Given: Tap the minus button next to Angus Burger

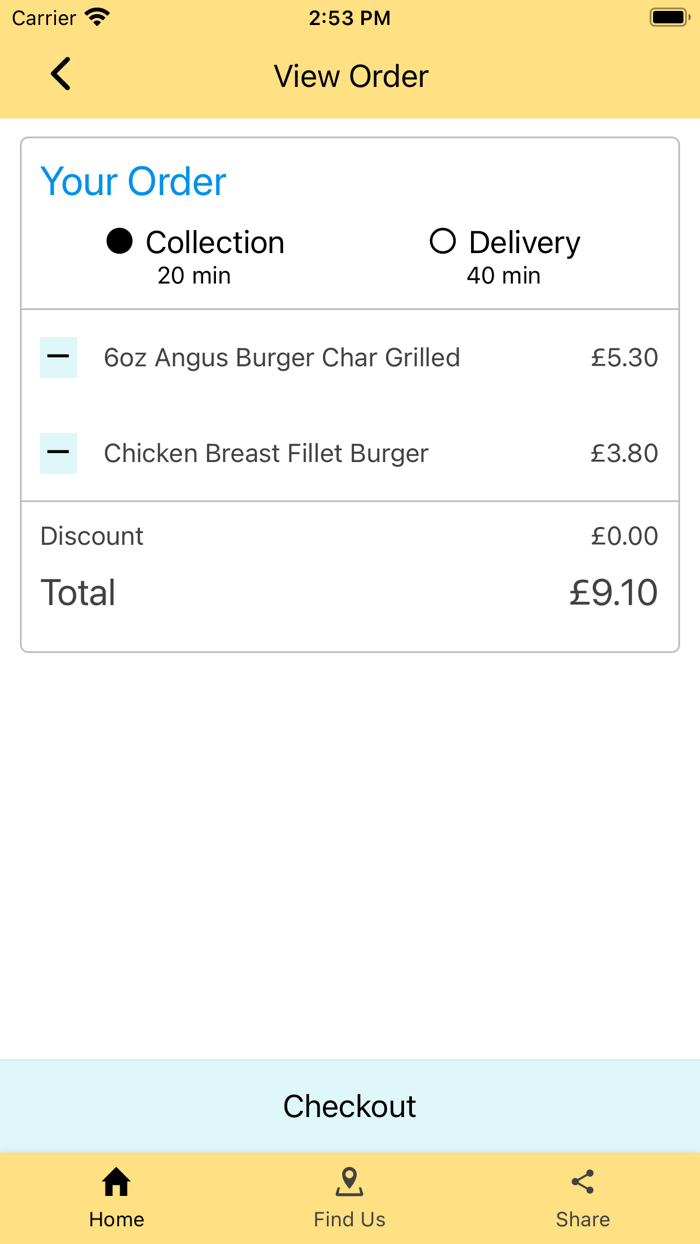Looking at the screenshot, I should (x=58, y=357).
